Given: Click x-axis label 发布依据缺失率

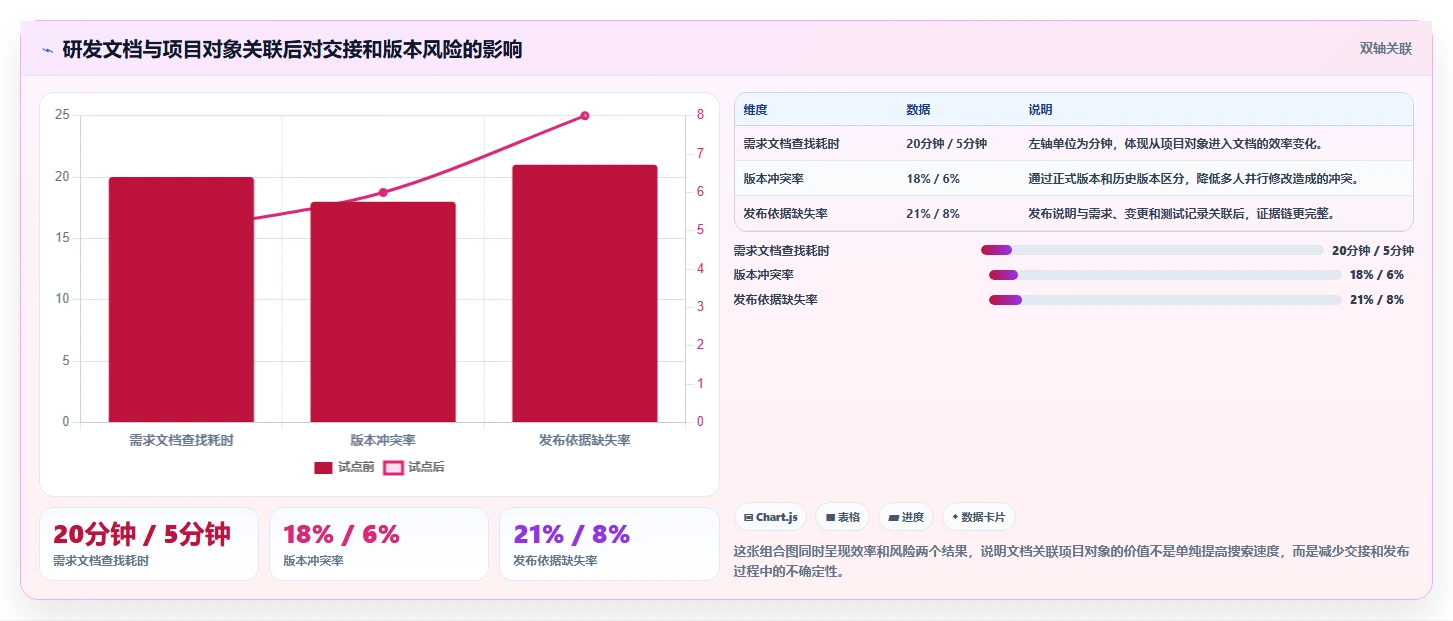Looking at the screenshot, I should pos(585,440).
